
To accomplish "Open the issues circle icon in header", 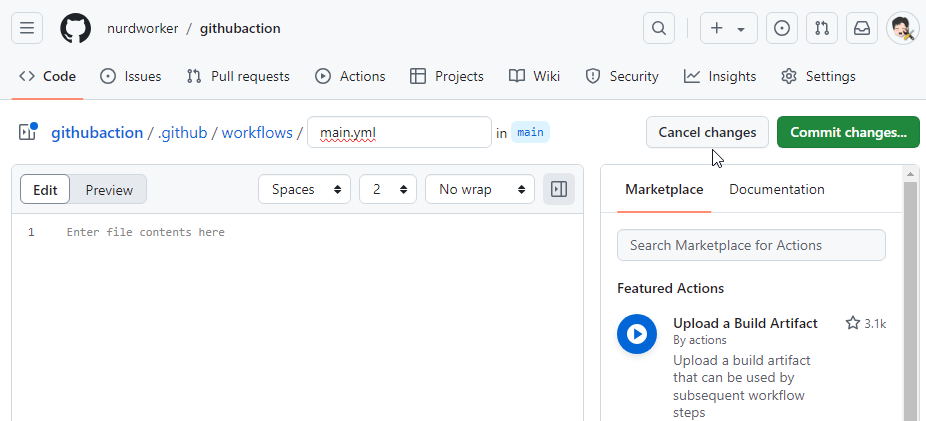I will tap(782, 28).
